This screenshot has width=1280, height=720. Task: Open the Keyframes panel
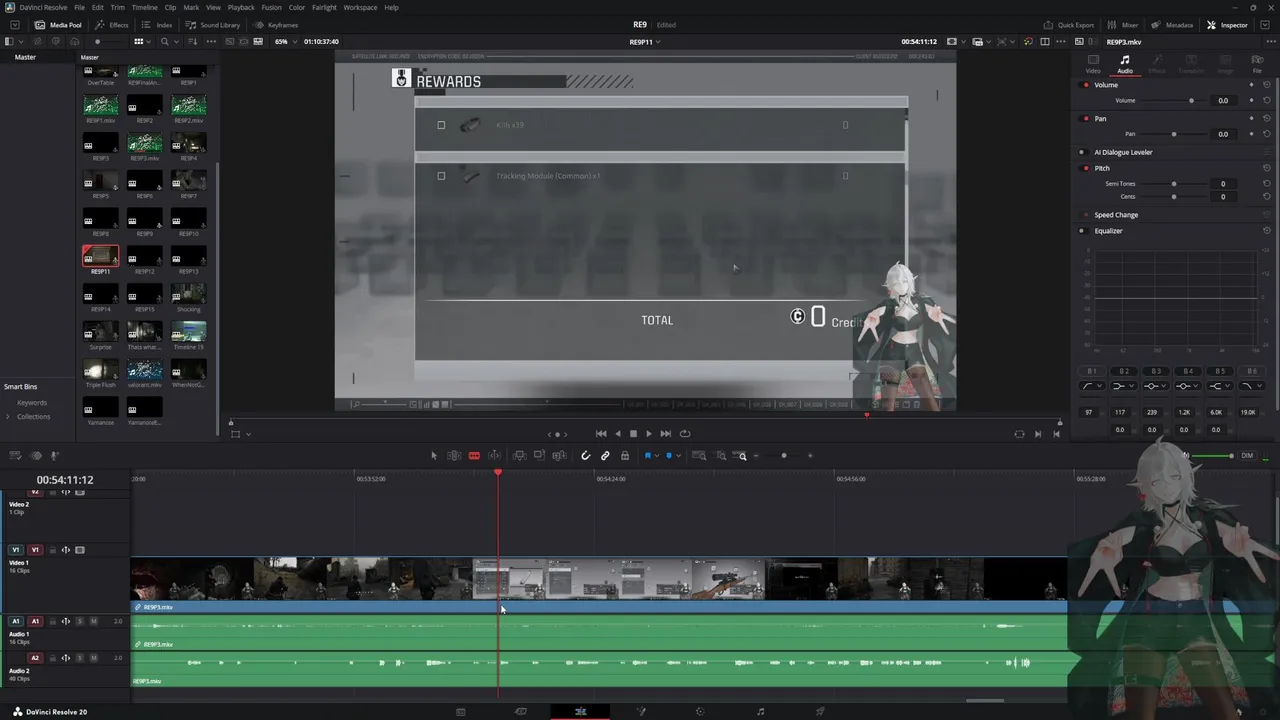click(276, 25)
